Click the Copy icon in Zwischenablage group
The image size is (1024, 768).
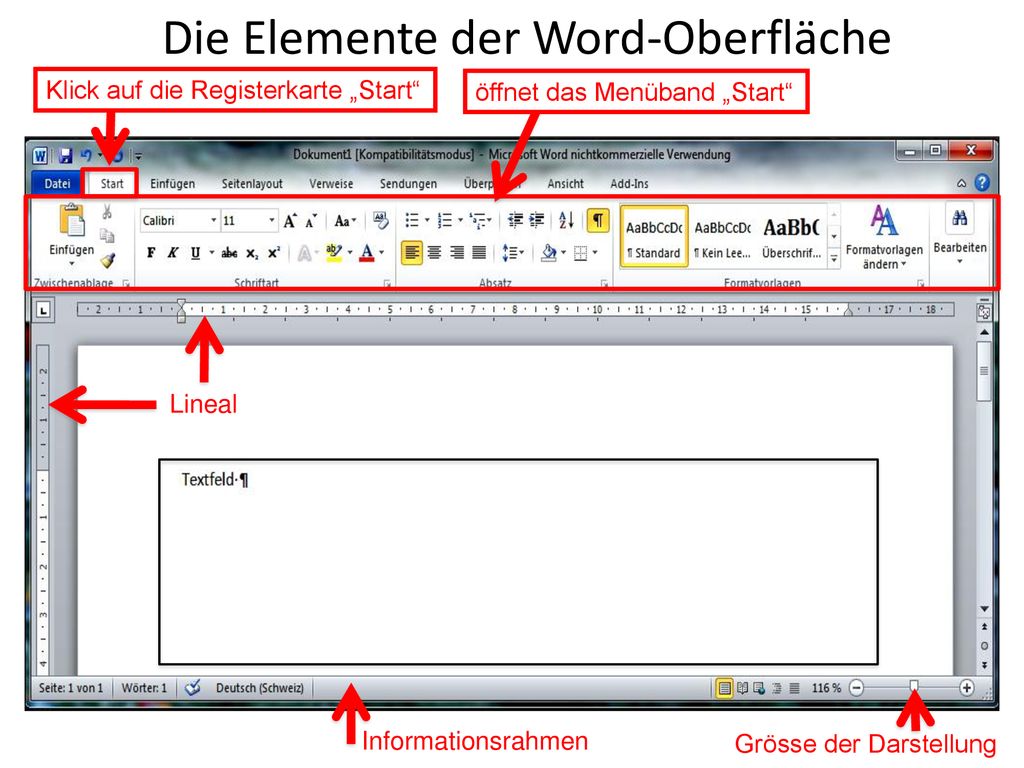coord(107,236)
